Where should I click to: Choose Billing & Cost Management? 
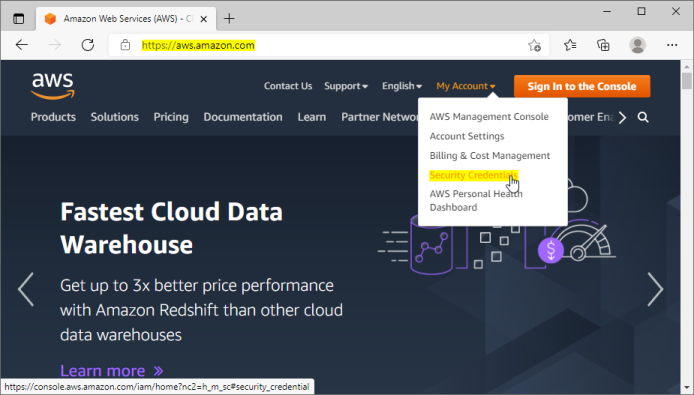[490, 155]
